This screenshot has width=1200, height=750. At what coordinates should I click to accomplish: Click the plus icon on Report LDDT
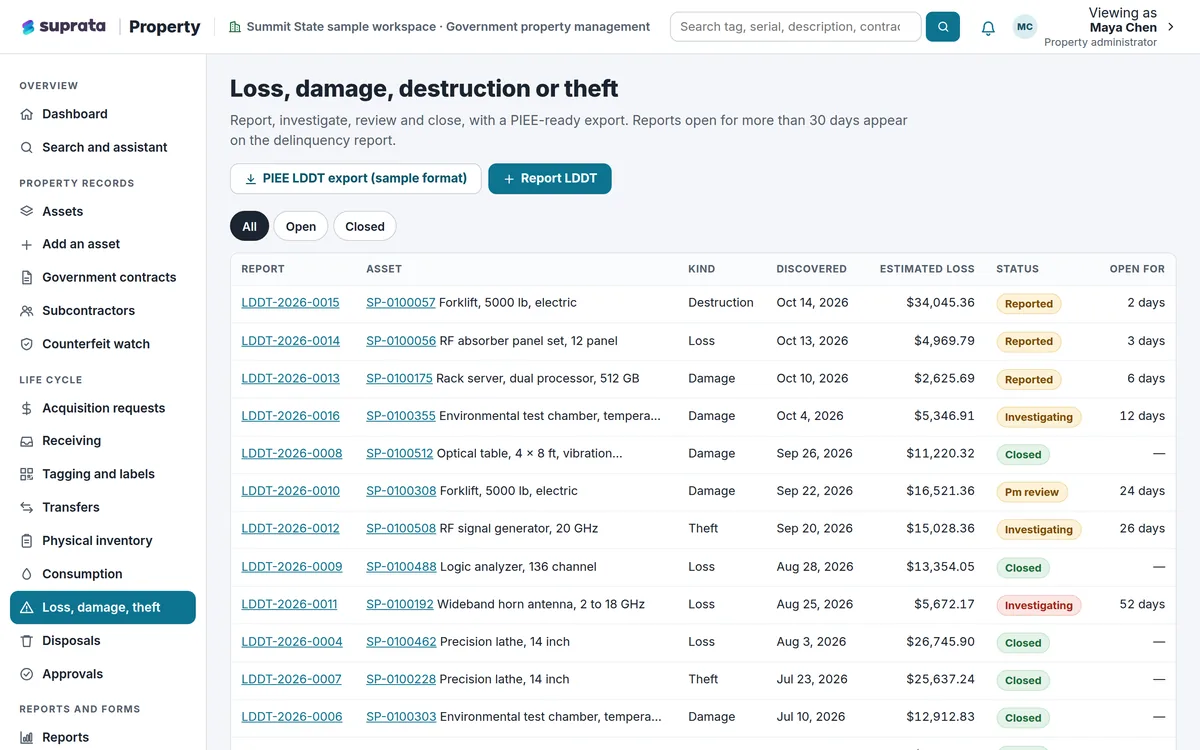[509, 179]
